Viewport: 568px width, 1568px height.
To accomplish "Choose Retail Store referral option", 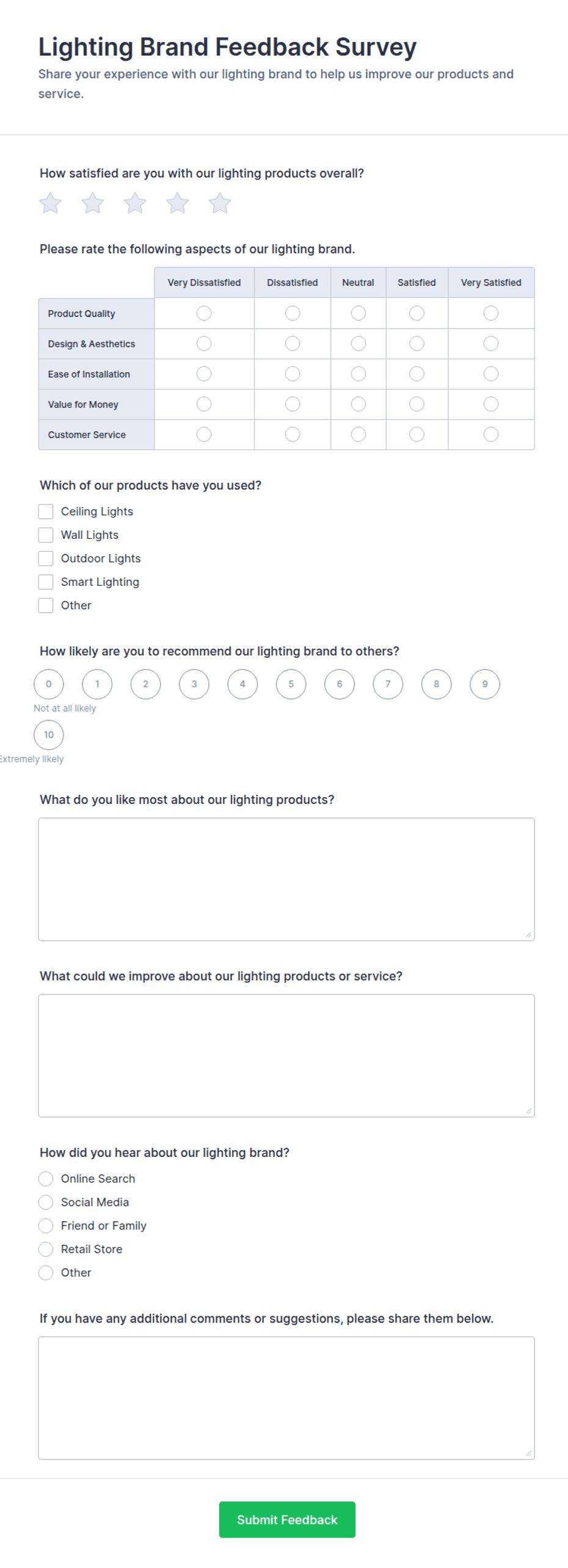I will point(46,1249).
